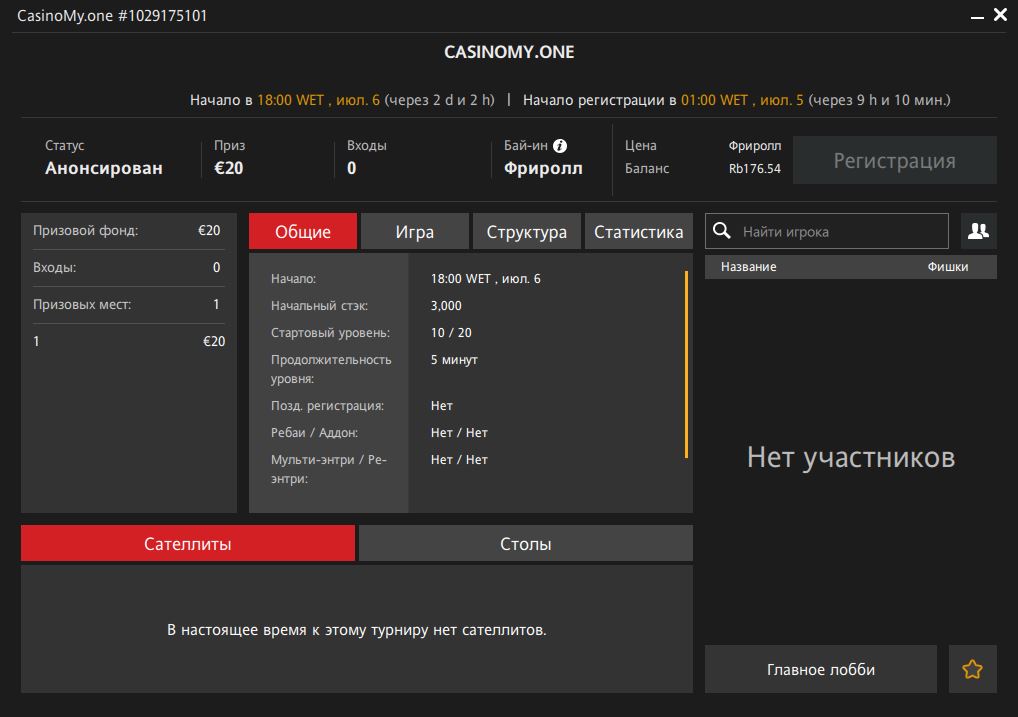
Task: Click the 'Начальный стэк:' label
Action: pos(319,305)
